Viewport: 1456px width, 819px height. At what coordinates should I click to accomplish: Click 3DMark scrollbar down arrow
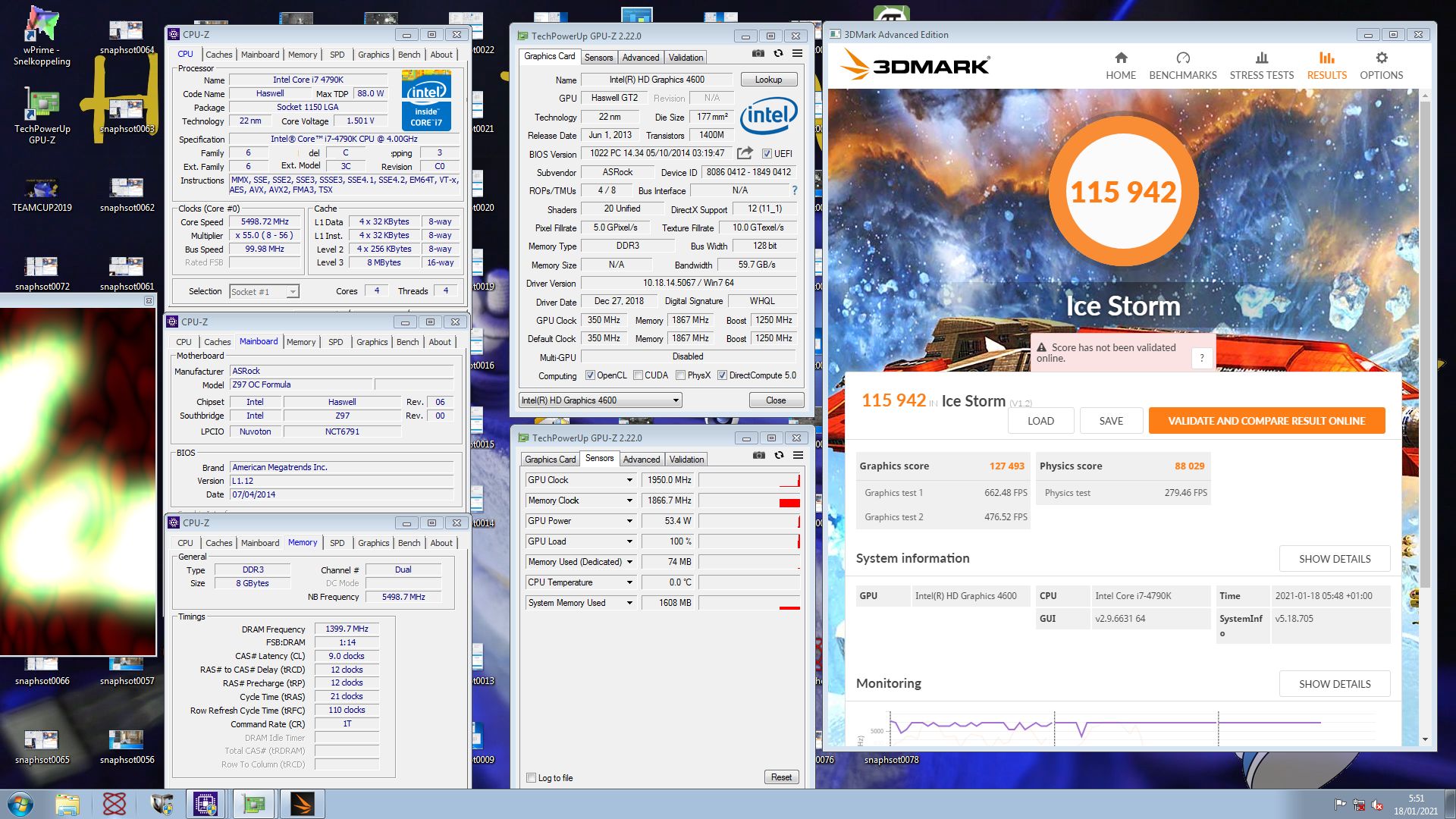pos(1425,739)
